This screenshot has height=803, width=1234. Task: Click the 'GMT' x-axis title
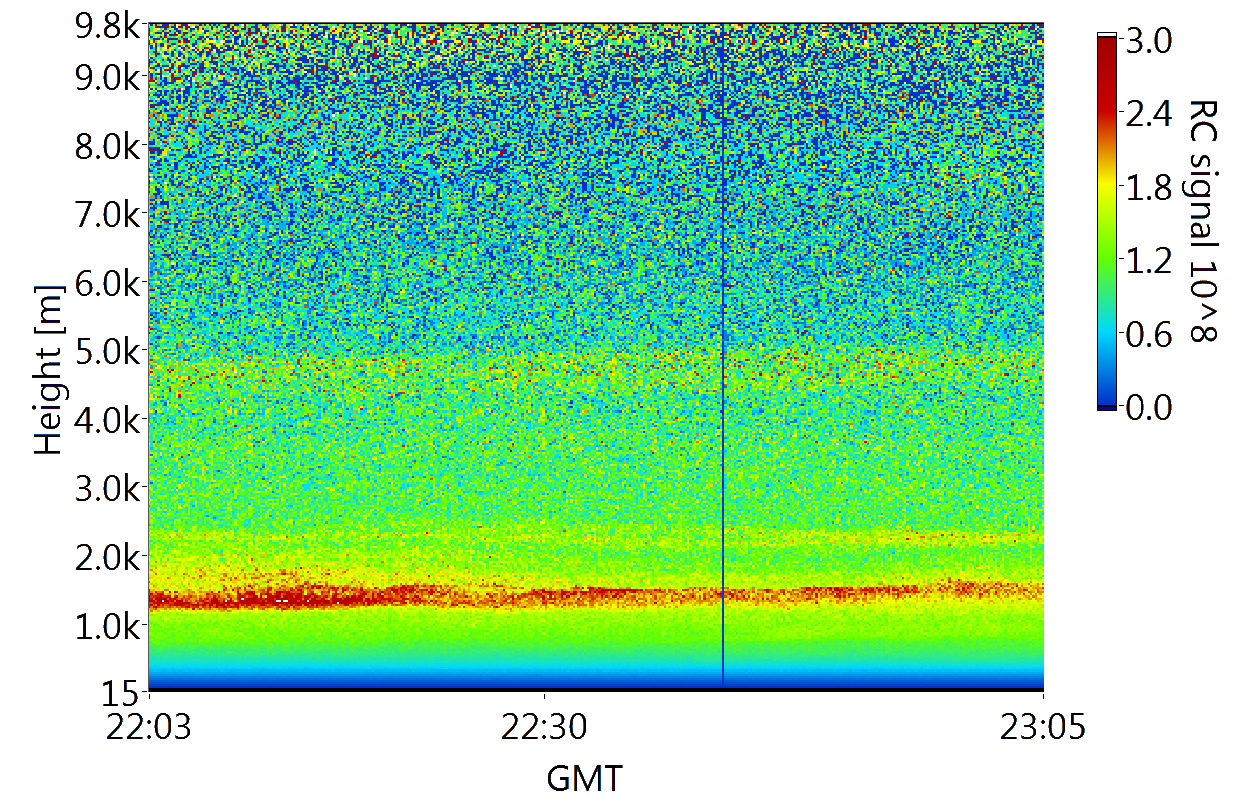pos(584,778)
